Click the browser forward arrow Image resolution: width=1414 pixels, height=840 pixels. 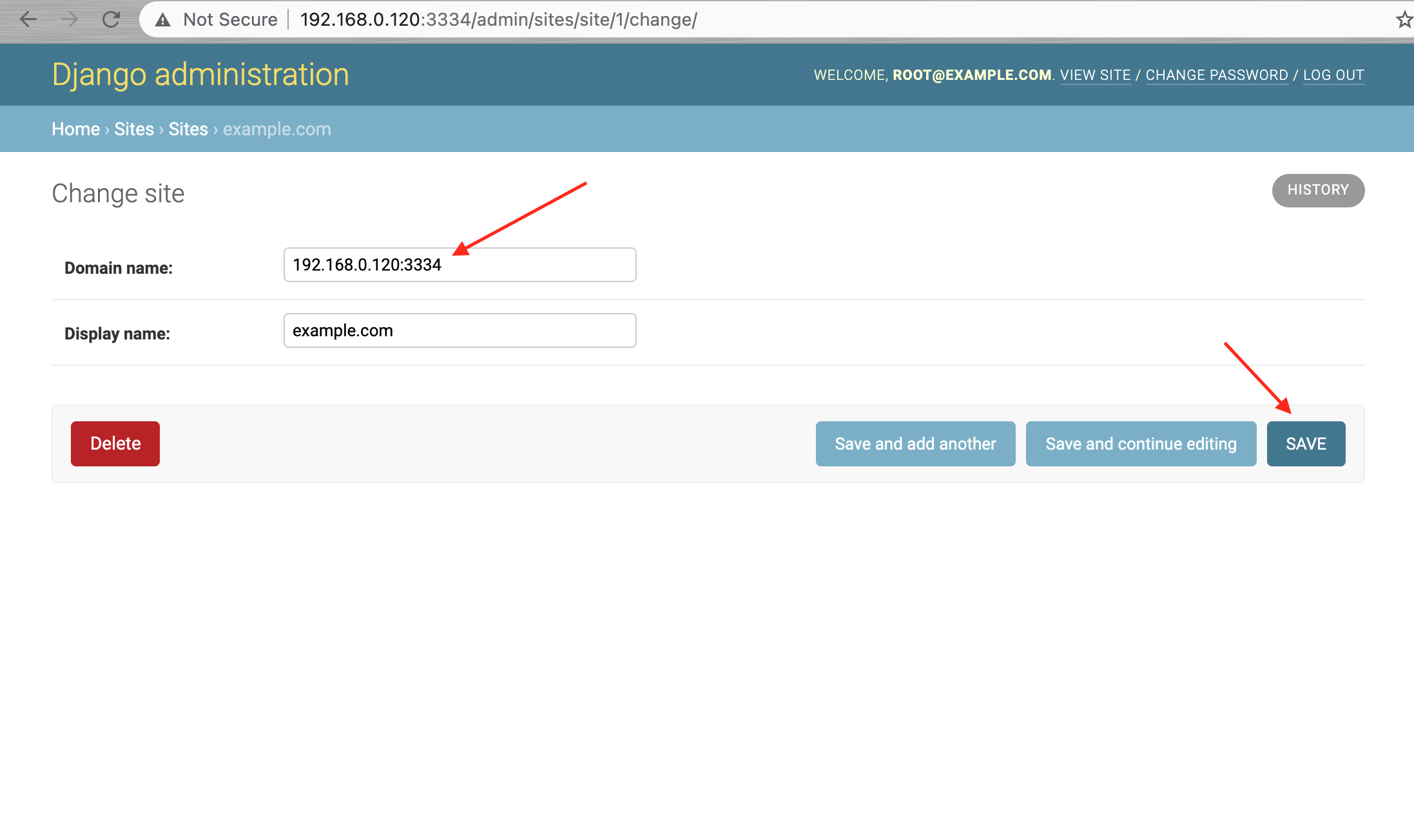(x=70, y=19)
